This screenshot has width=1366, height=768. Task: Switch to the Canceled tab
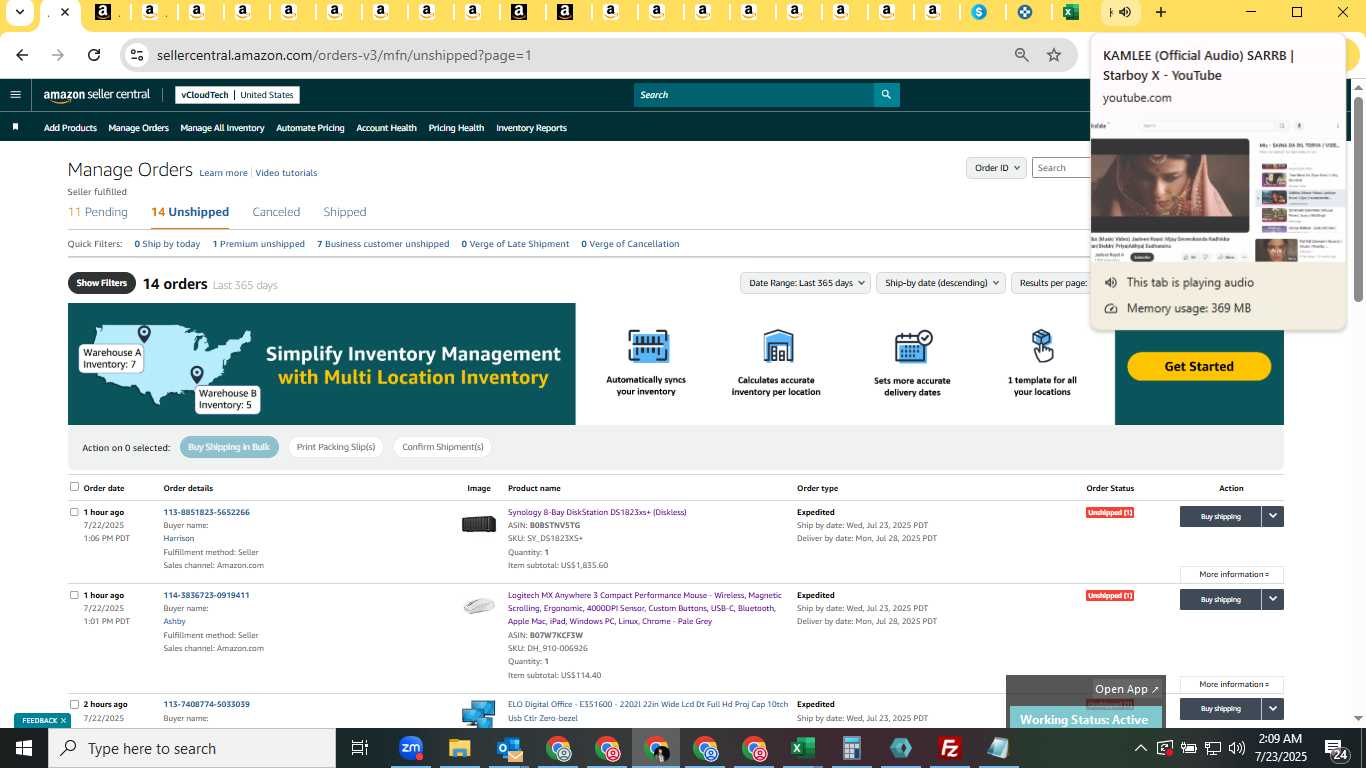276,212
